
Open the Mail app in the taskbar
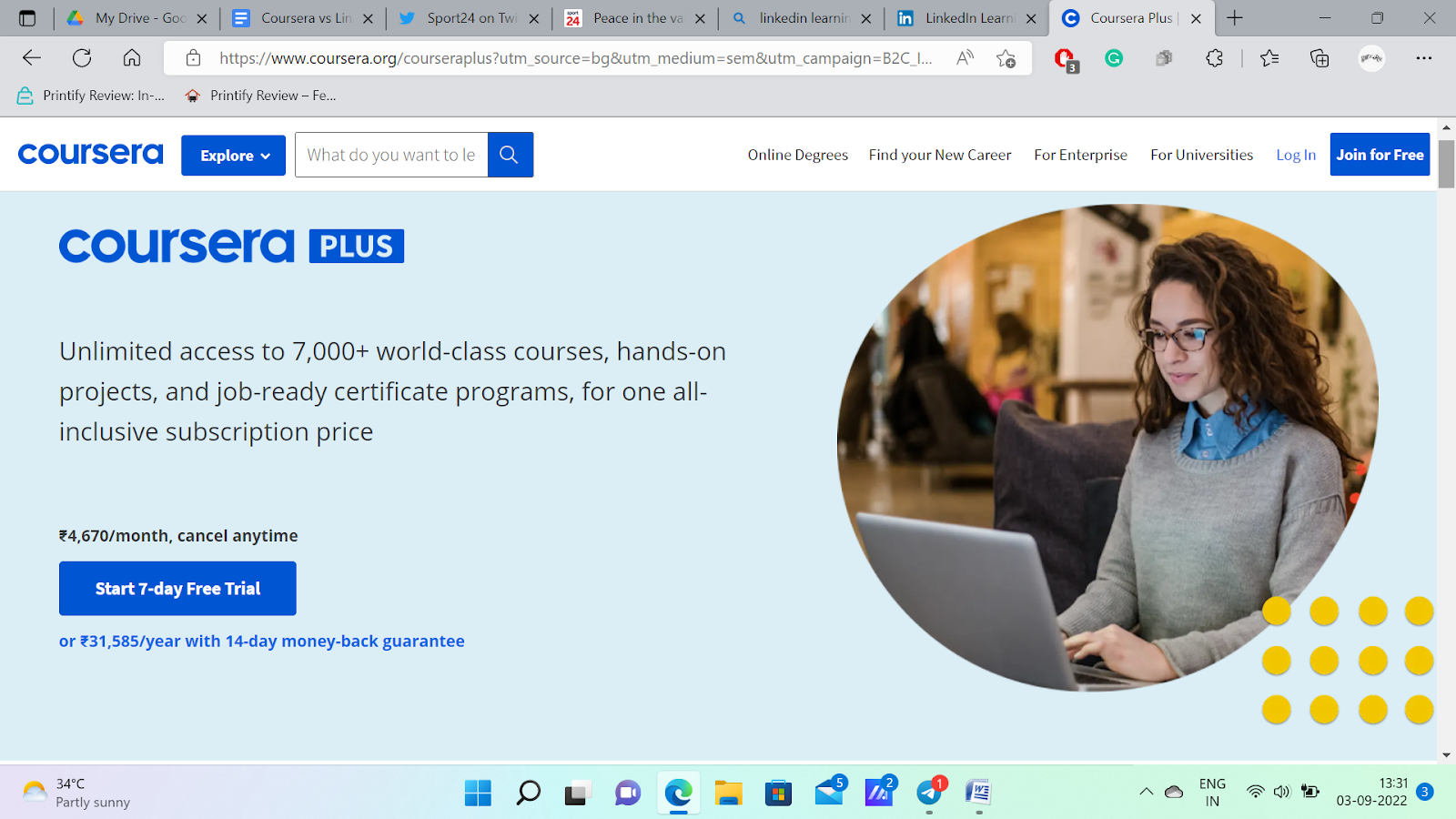829,793
